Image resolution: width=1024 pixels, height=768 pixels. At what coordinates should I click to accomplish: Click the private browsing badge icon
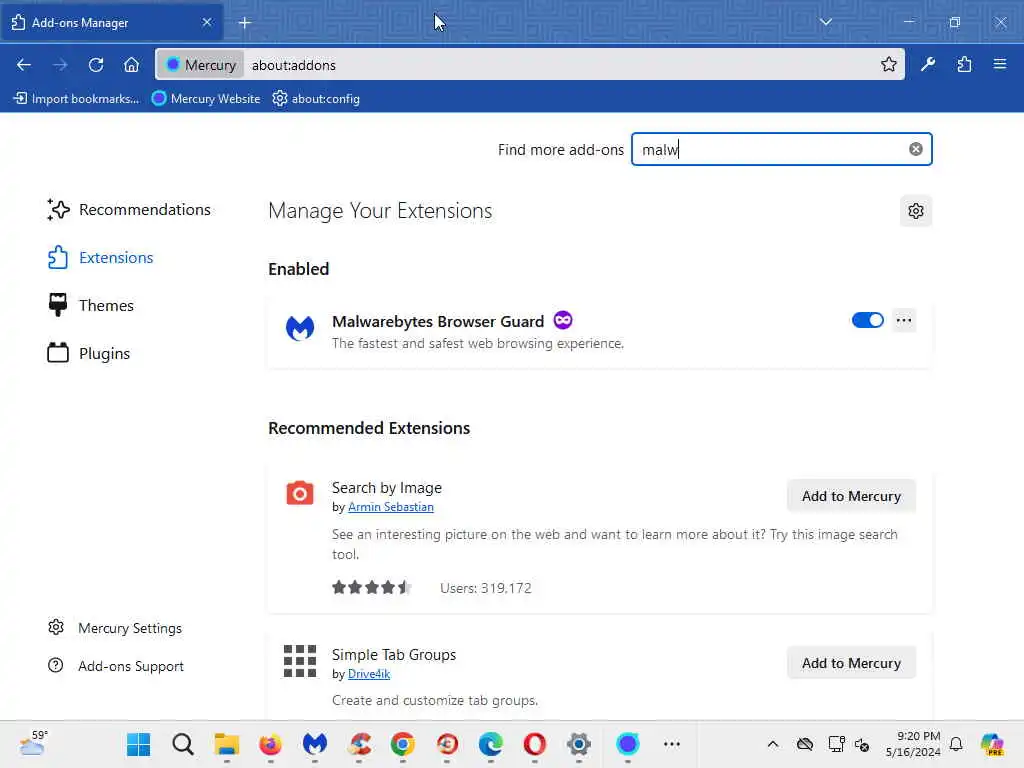click(562, 320)
